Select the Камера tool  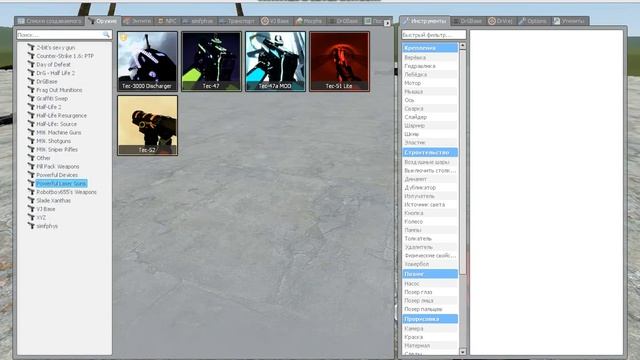pos(430,329)
